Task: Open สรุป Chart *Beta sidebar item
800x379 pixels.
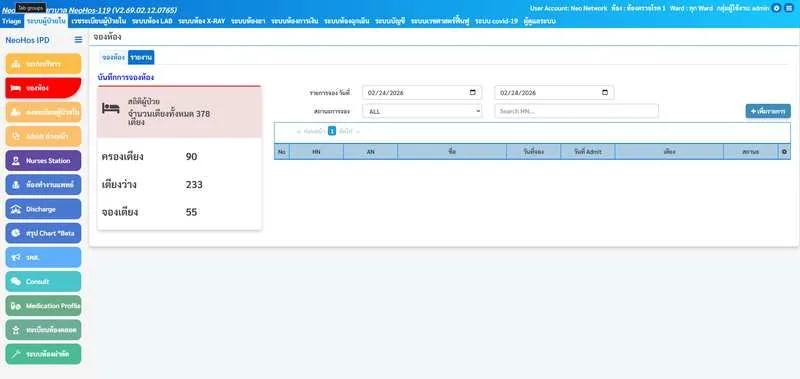Action: click(x=43, y=233)
